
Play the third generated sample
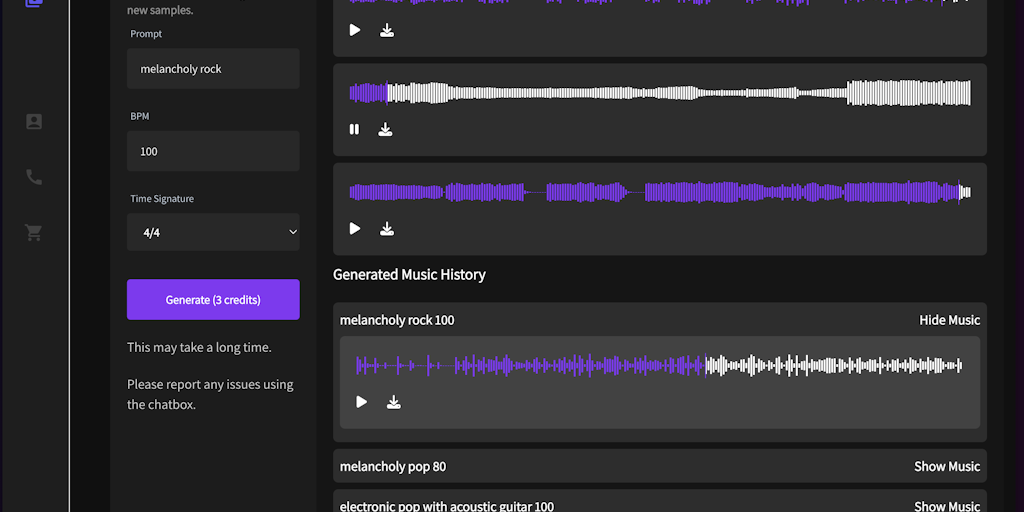[355, 229]
